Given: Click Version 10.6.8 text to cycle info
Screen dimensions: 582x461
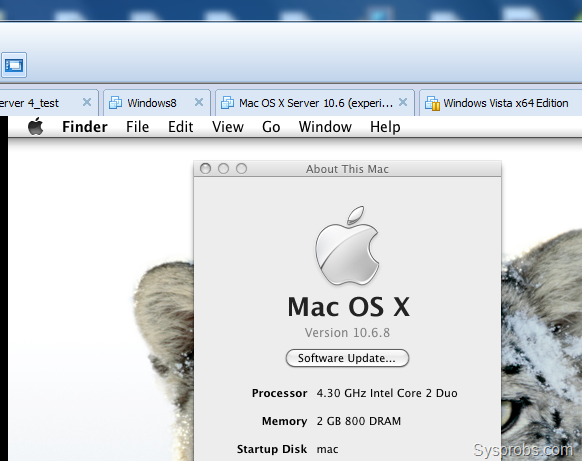Looking at the screenshot, I should click(x=347, y=333).
